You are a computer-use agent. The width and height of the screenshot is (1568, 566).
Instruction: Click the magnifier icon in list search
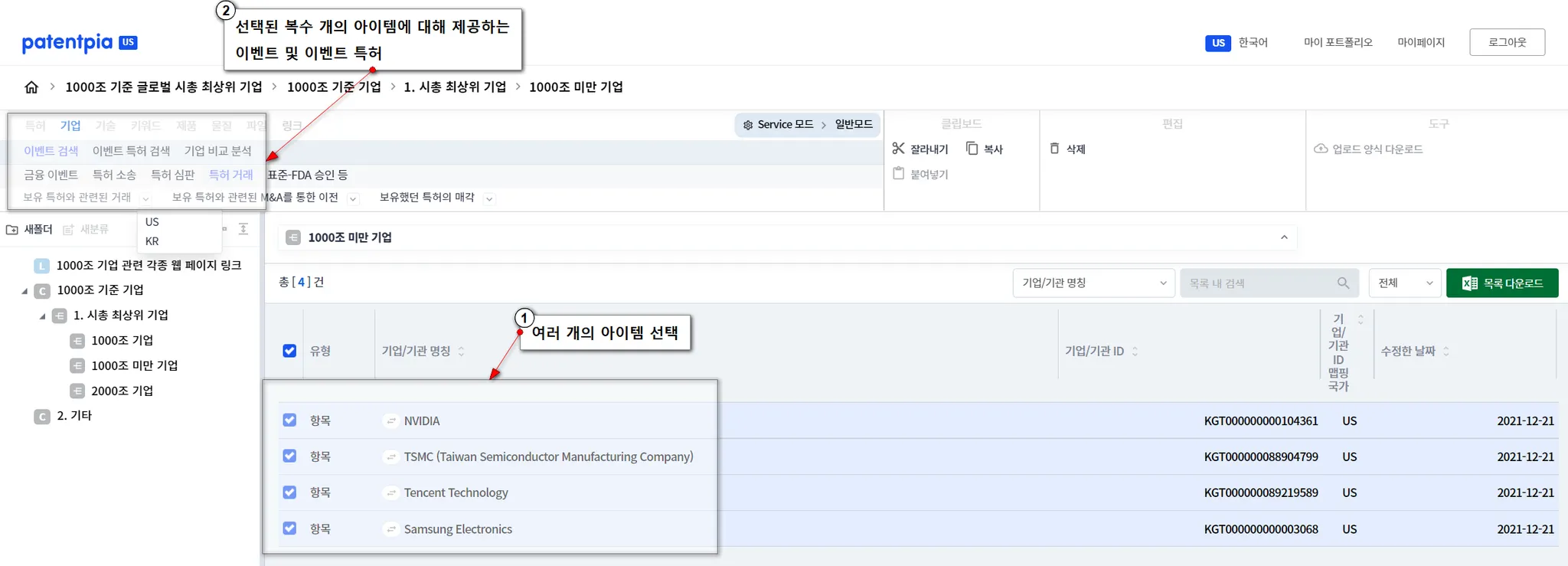click(x=1343, y=283)
